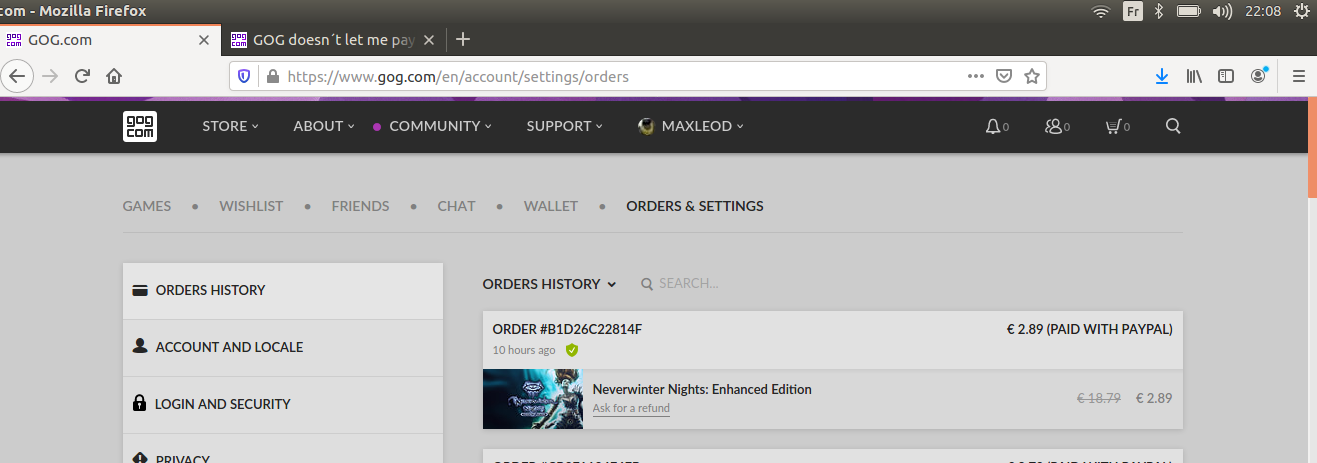The width and height of the screenshot is (1317, 463).
Task: Open the 22:08 clock in top bar
Action: 1264,11
